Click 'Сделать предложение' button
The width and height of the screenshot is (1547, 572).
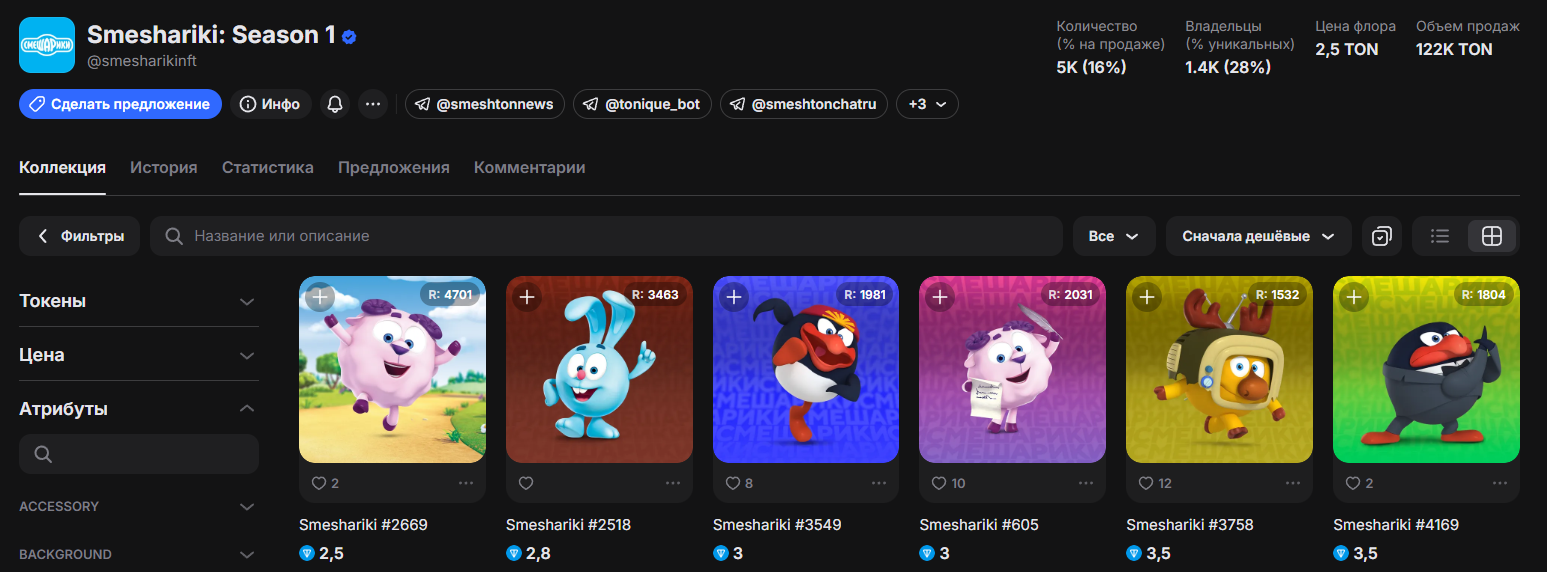click(x=120, y=104)
